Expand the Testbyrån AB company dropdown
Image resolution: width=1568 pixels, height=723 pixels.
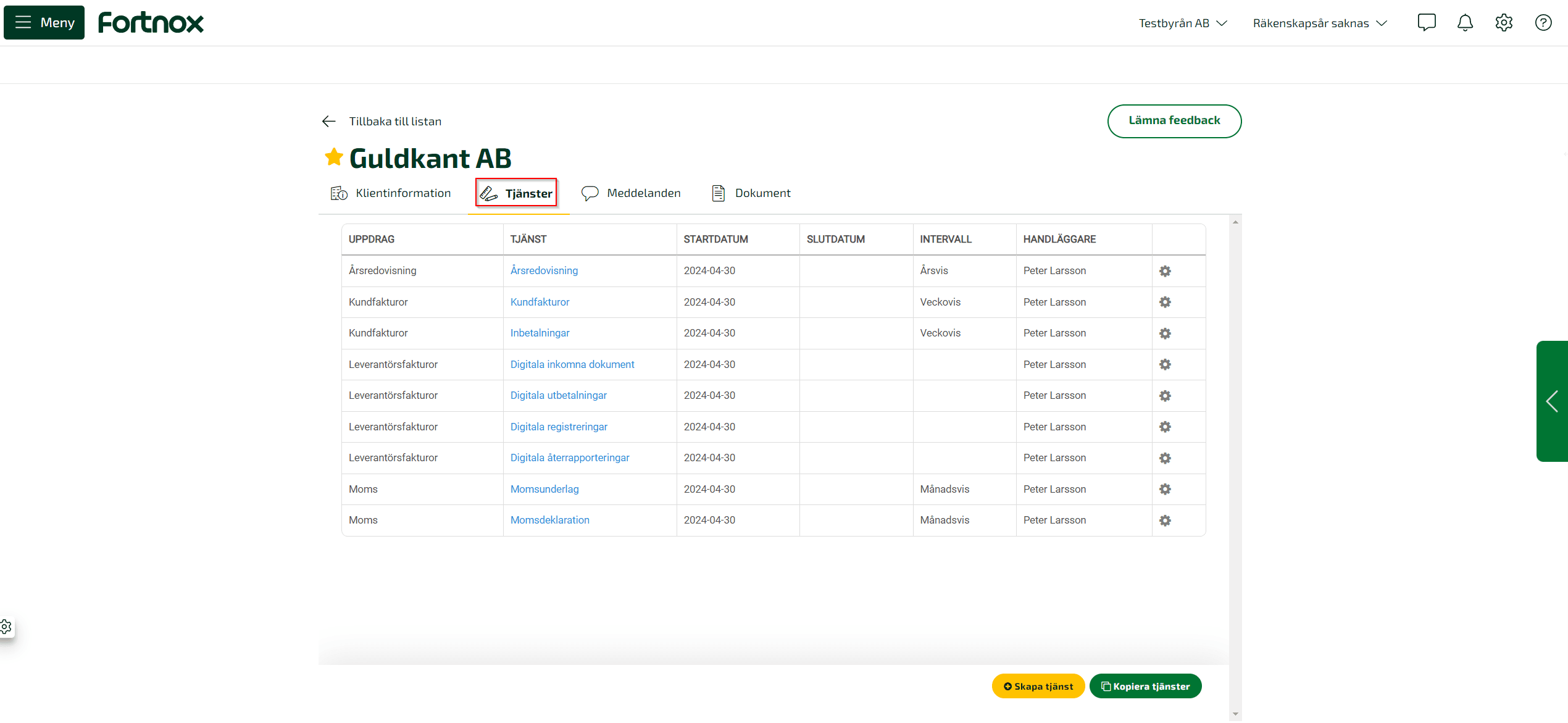click(1182, 23)
